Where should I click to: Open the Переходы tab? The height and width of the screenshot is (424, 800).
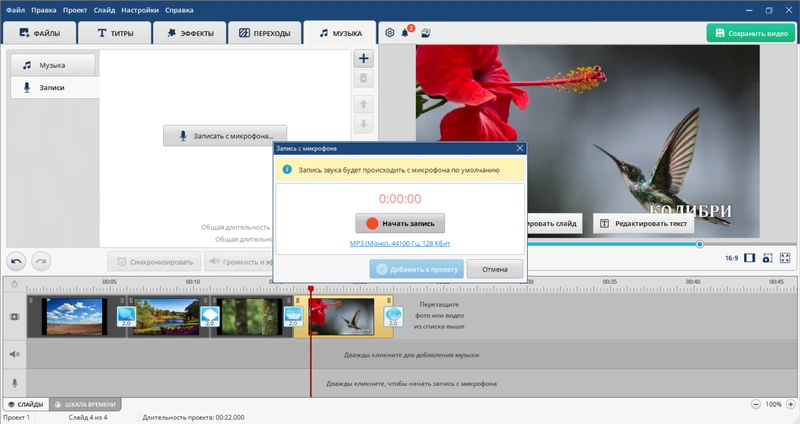(265, 33)
